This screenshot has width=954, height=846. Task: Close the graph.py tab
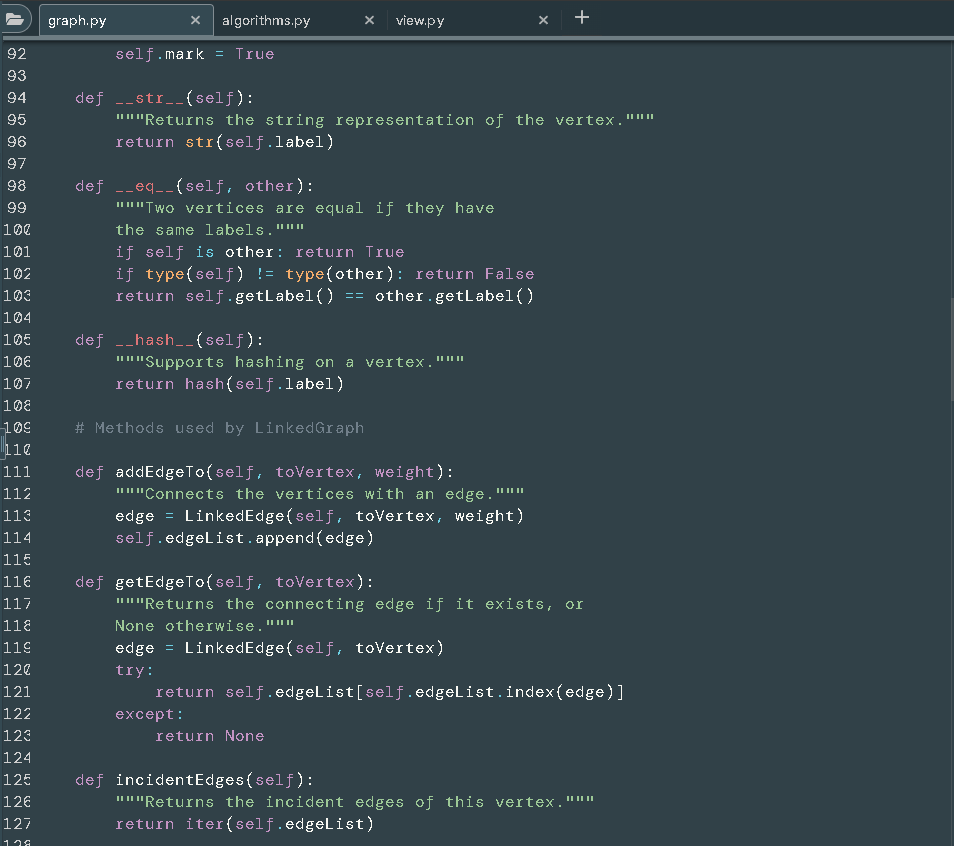coord(196,19)
